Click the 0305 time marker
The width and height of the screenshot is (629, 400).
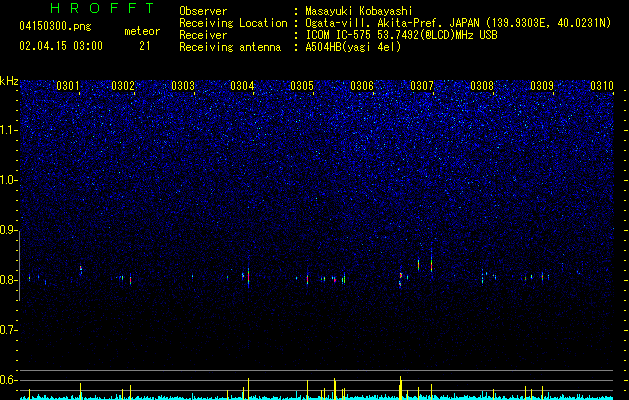pos(302,86)
